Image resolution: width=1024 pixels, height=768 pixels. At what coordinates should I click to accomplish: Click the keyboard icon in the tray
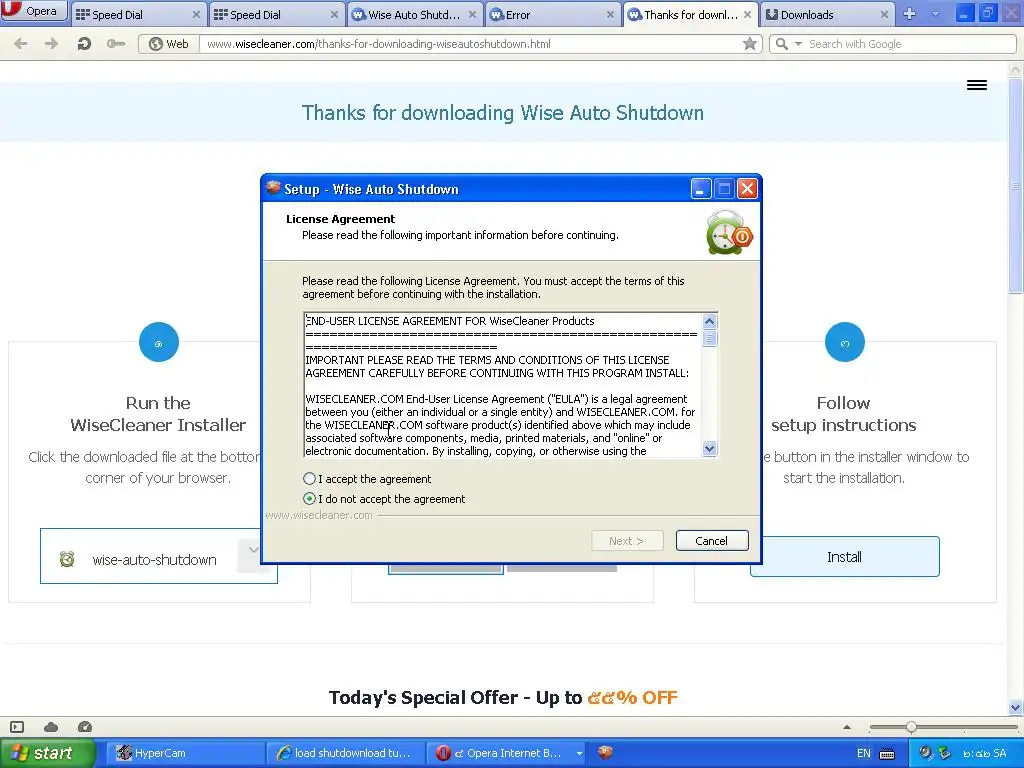pyautogui.click(x=887, y=754)
